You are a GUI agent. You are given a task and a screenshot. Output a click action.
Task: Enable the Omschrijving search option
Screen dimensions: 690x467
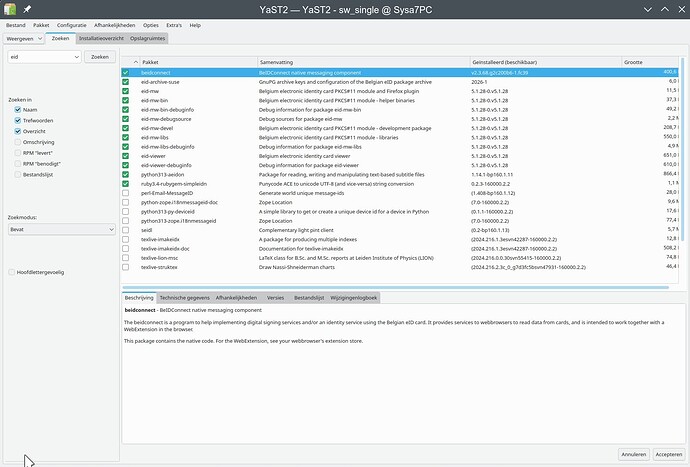[18, 142]
